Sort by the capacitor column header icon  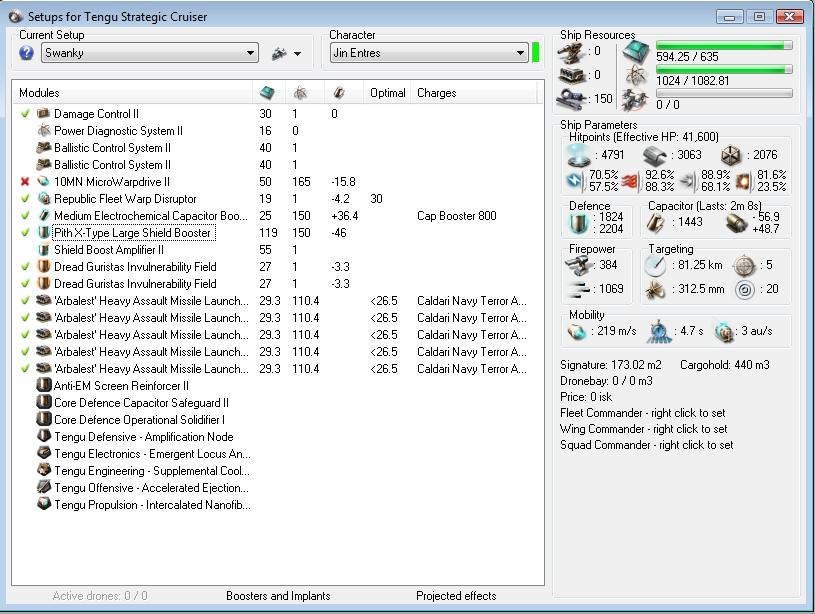(x=339, y=93)
